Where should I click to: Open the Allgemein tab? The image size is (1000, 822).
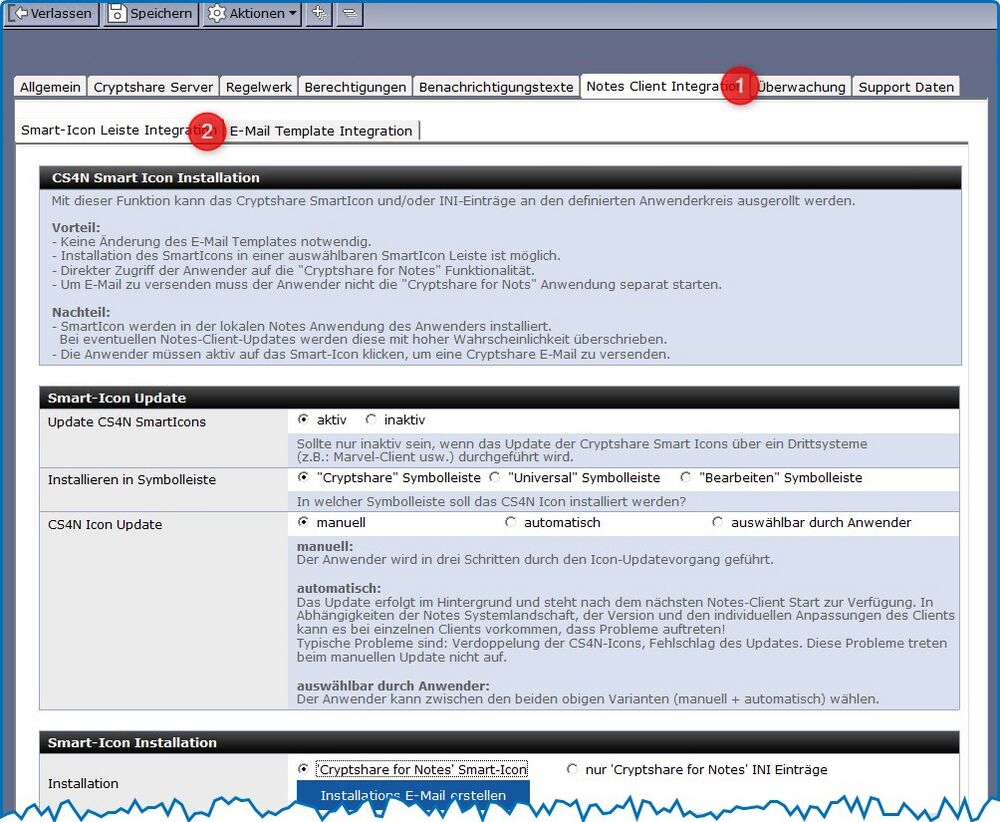pyautogui.click(x=49, y=86)
